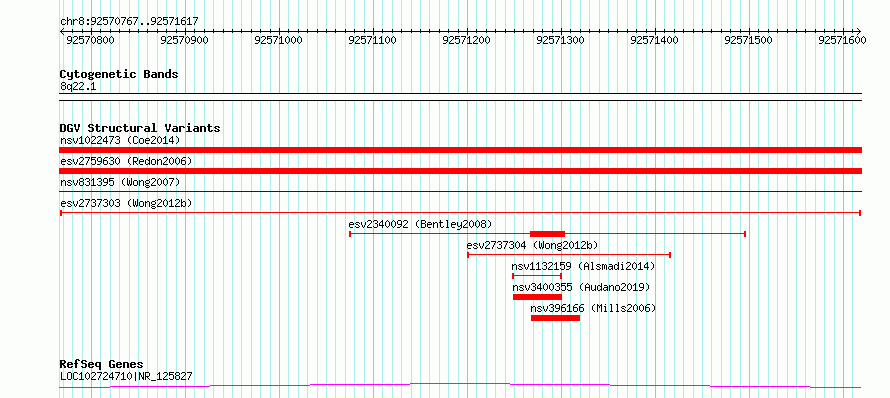Select the esv2759630 (Redon2006) variant bar
Screen dimensions: 890x398
click(460, 171)
